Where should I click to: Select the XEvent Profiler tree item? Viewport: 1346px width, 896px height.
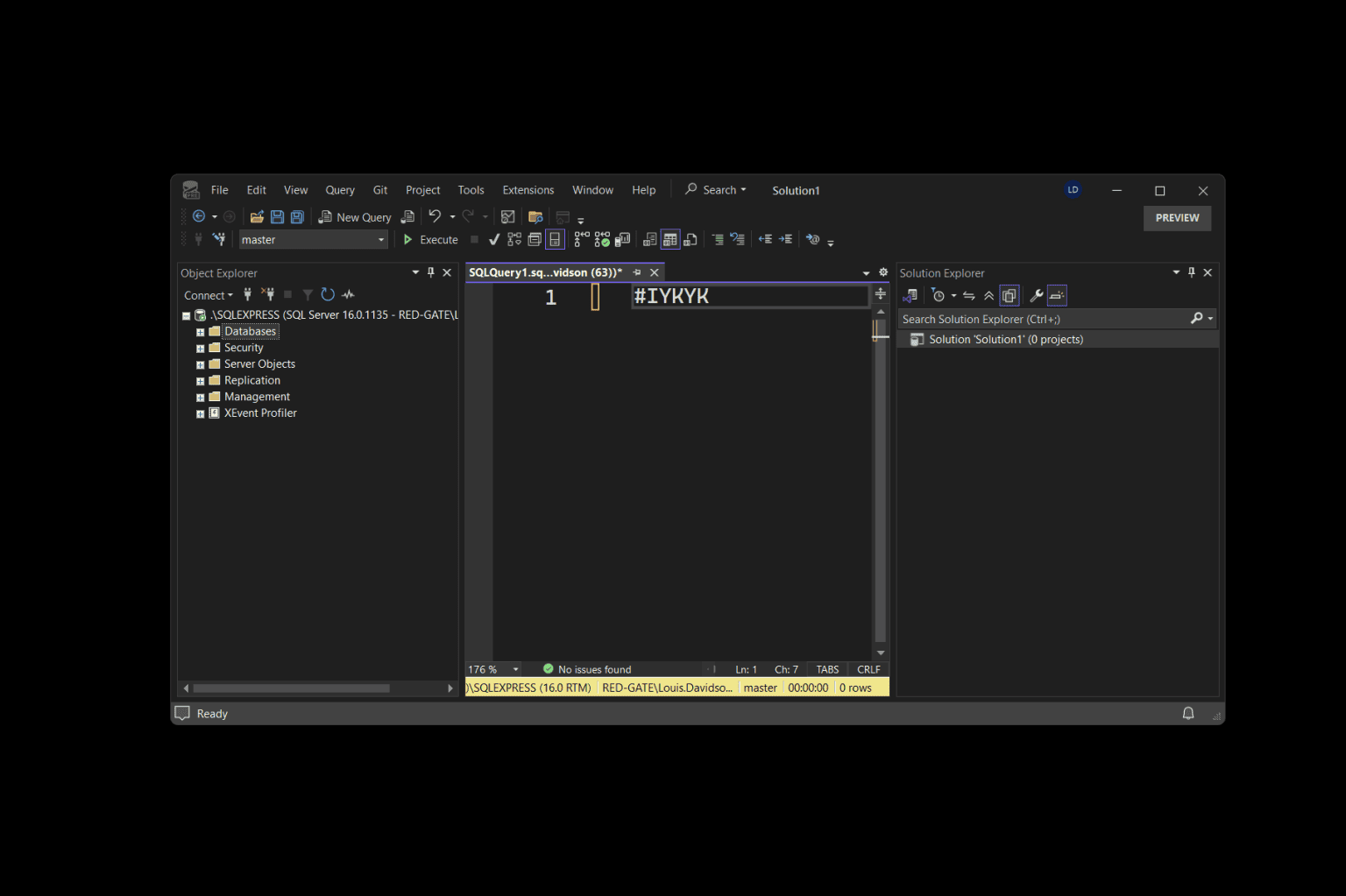[x=260, y=413]
